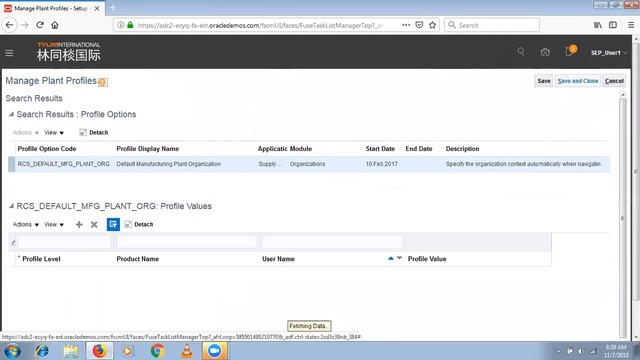Open the Zoom app from the taskbar
This screenshot has width=640, height=360.
click(215, 351)
